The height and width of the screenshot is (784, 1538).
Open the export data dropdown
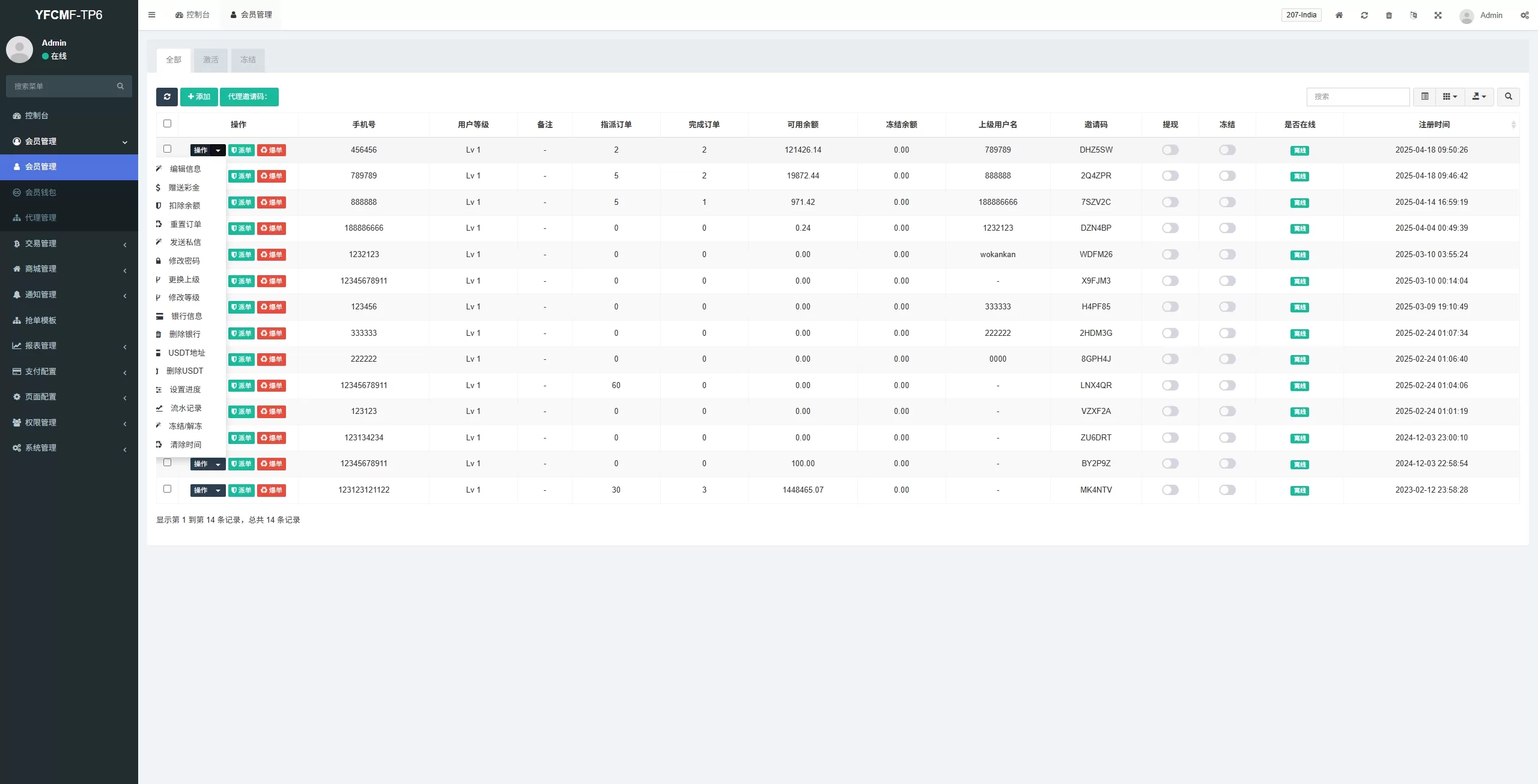tap(1479, 97)
